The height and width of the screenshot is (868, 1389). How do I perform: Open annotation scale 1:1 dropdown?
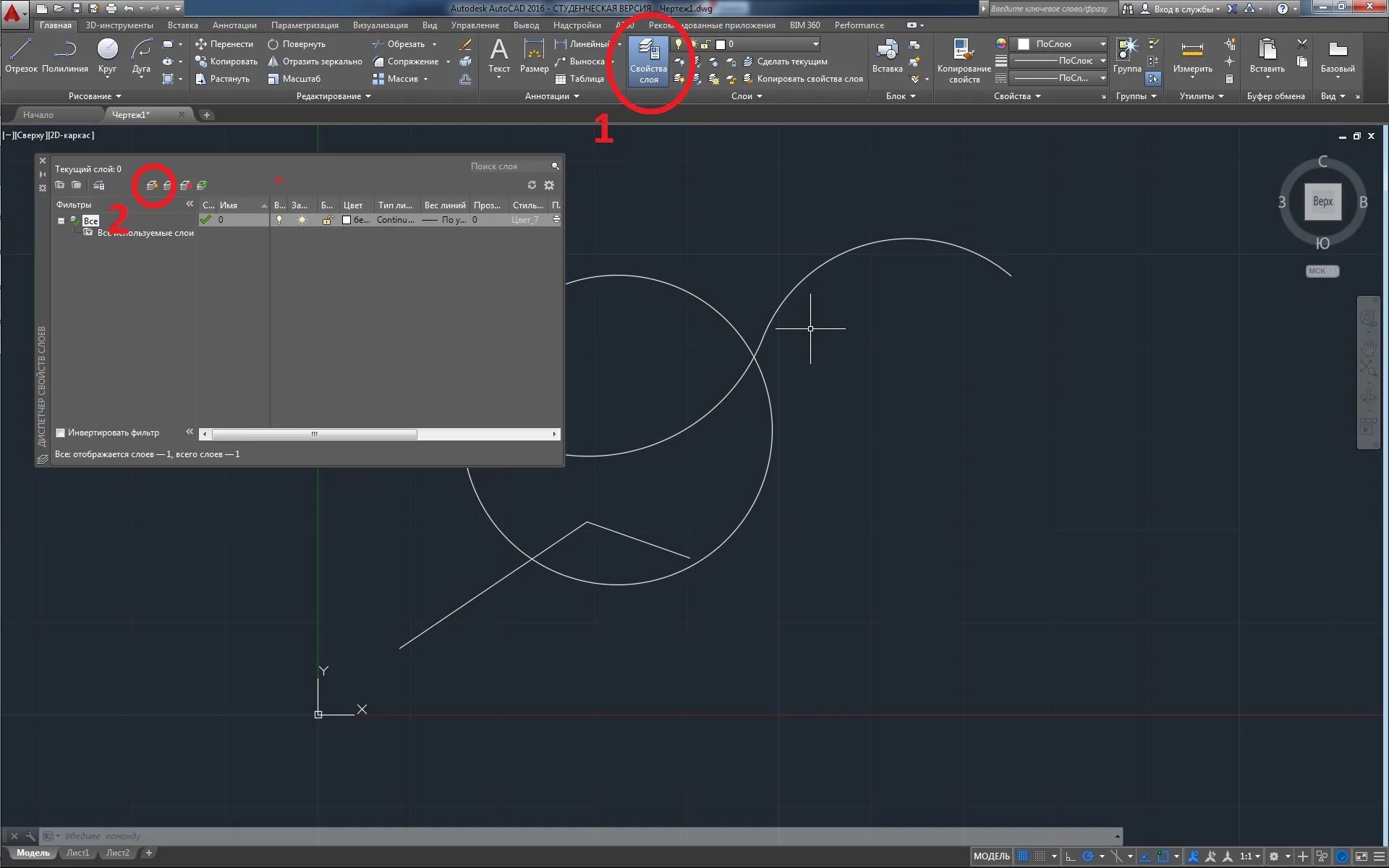[1250, 856]
